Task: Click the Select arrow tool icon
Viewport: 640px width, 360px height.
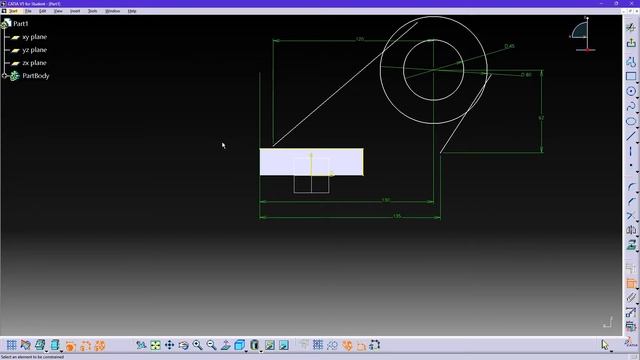Action: (604, 345)
